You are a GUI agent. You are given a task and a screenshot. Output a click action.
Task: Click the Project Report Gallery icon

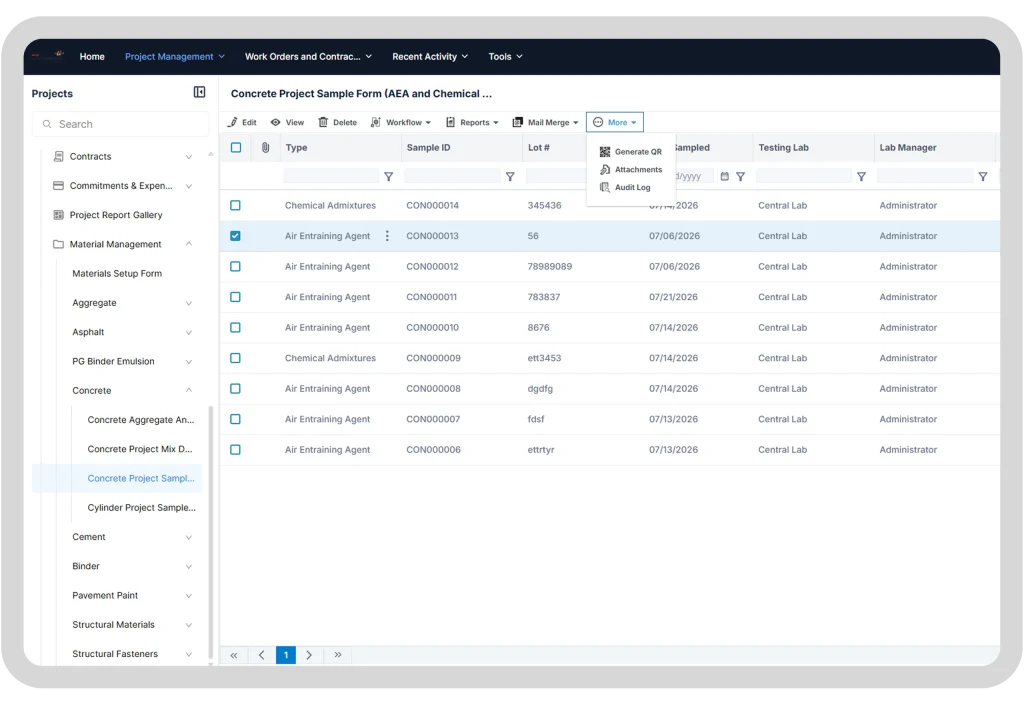point(58,215)
